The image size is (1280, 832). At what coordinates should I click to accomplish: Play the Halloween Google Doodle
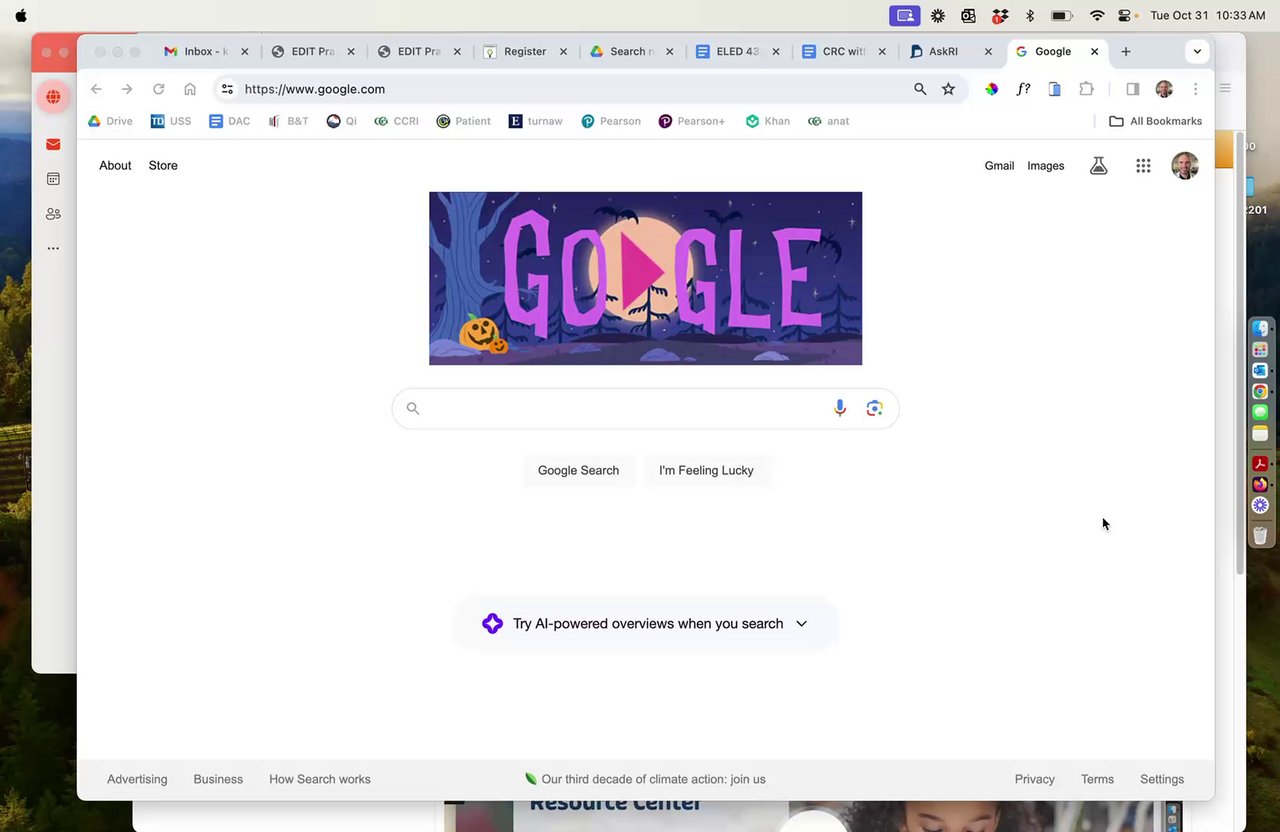click(x=645, y=278)
